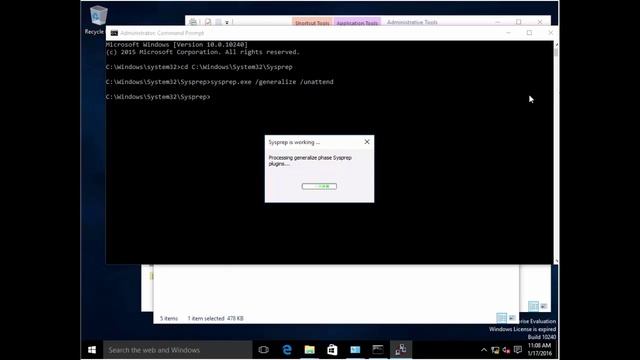
Task: Select the '5 items' status bar text
Action: [x=169, y=318]
